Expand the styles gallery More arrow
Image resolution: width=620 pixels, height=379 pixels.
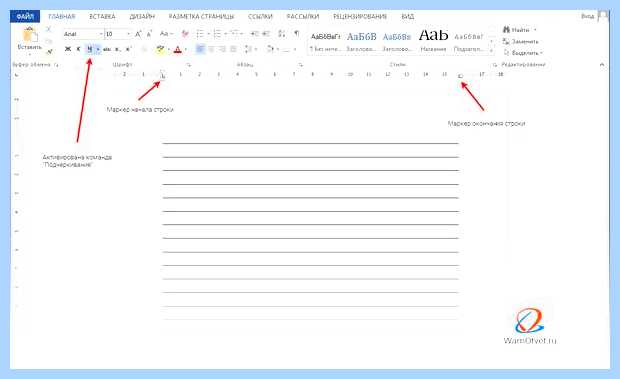click(491, 51)
